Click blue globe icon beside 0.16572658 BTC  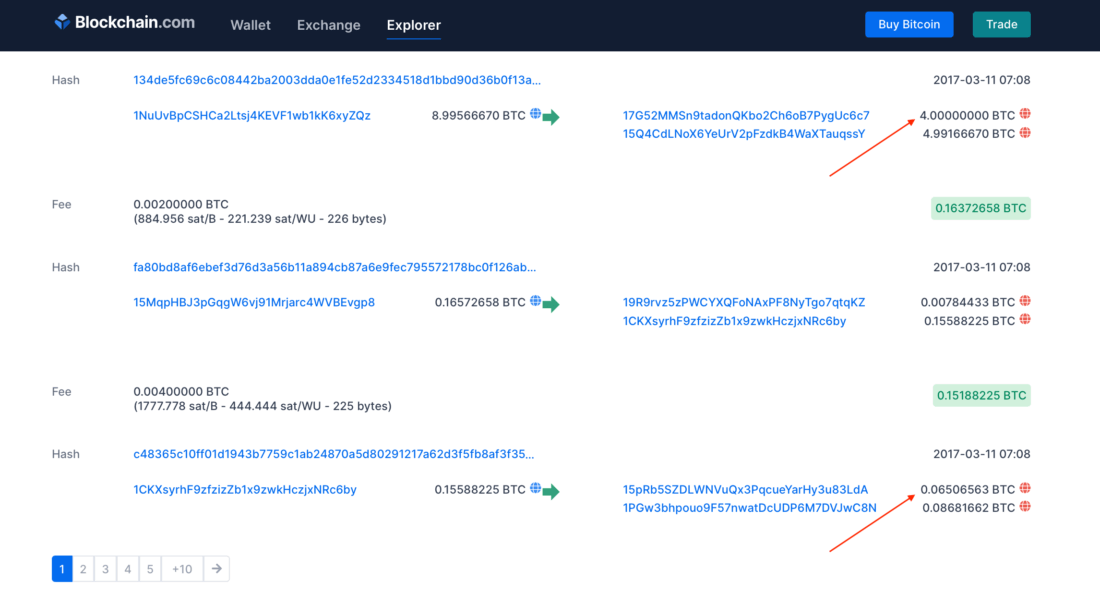tap(535, 301)
